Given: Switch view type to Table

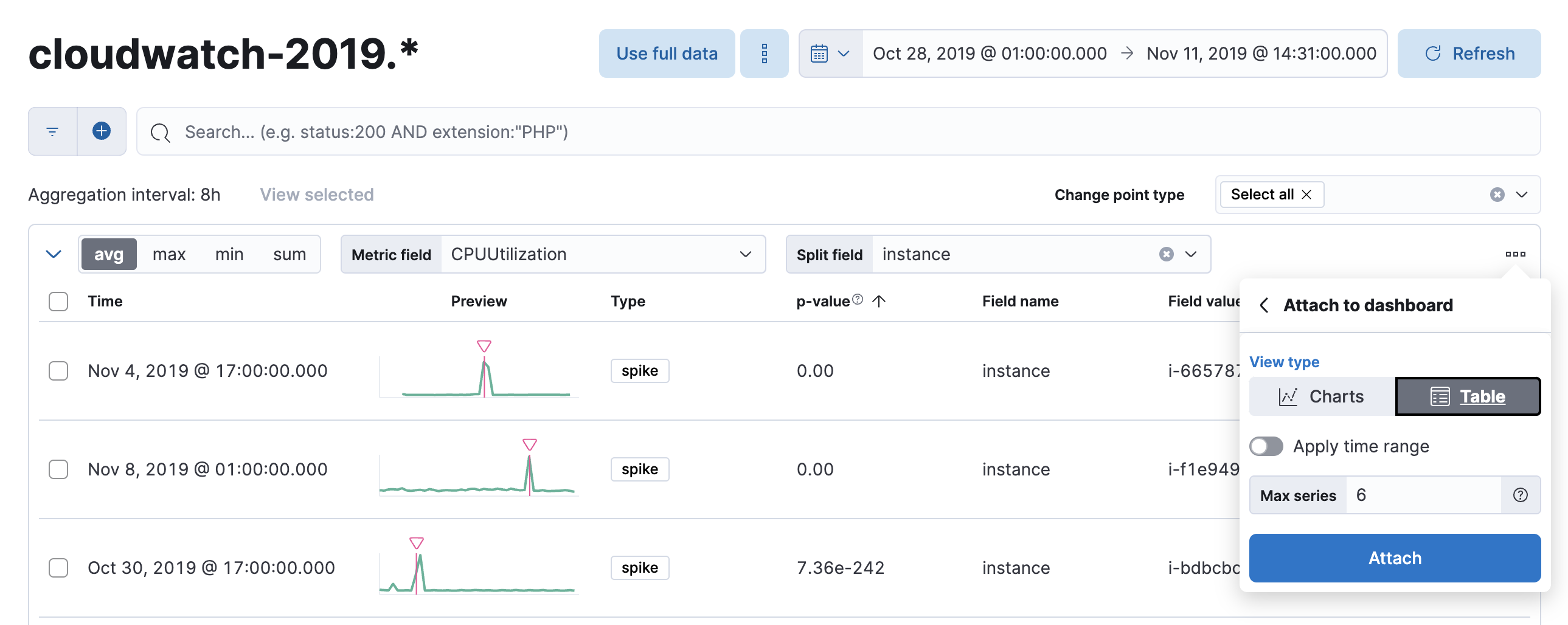Looking at the screenshot, I should 1468,397.
